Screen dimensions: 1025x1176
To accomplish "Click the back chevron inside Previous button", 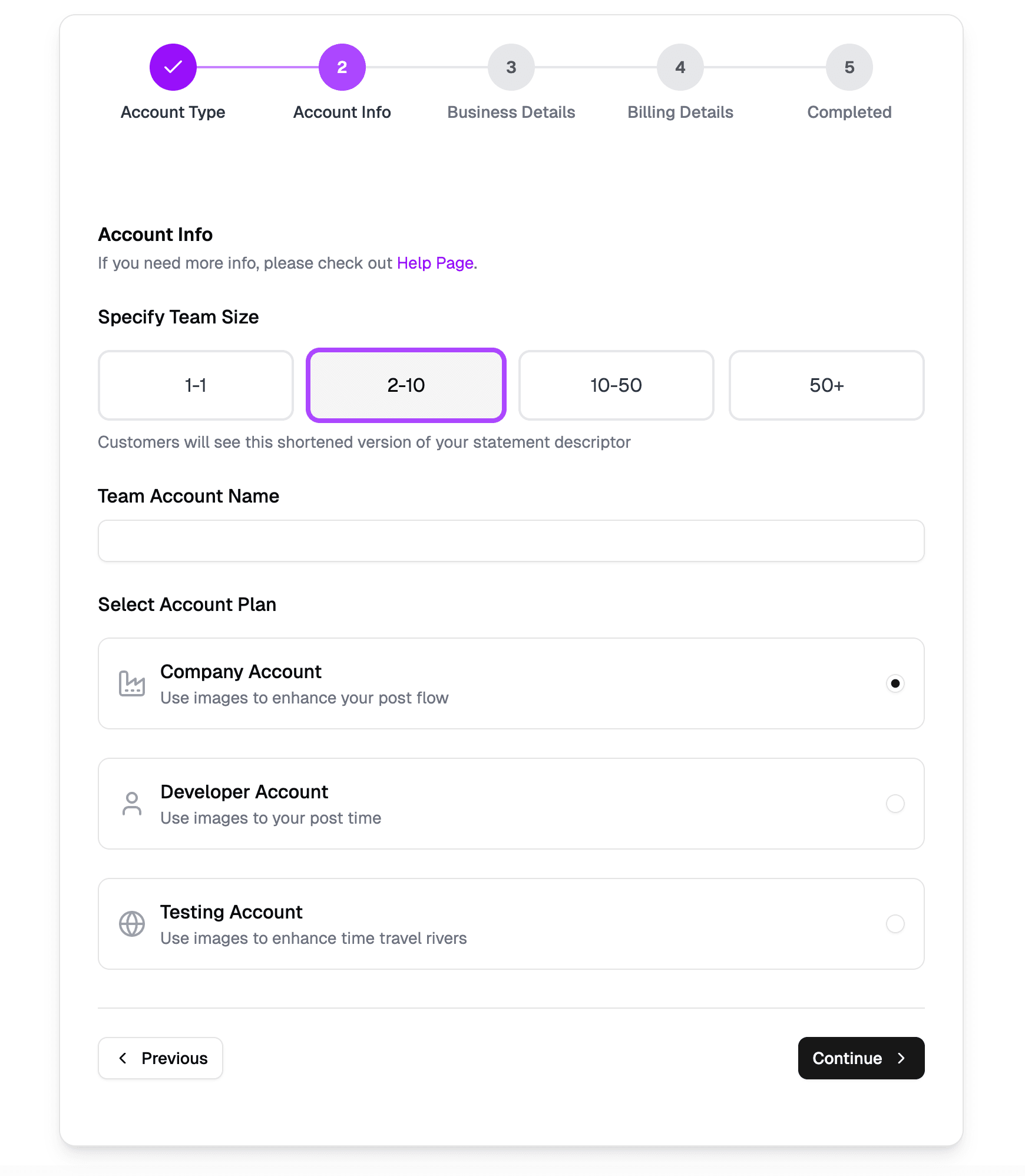I will coord(123,1058).
